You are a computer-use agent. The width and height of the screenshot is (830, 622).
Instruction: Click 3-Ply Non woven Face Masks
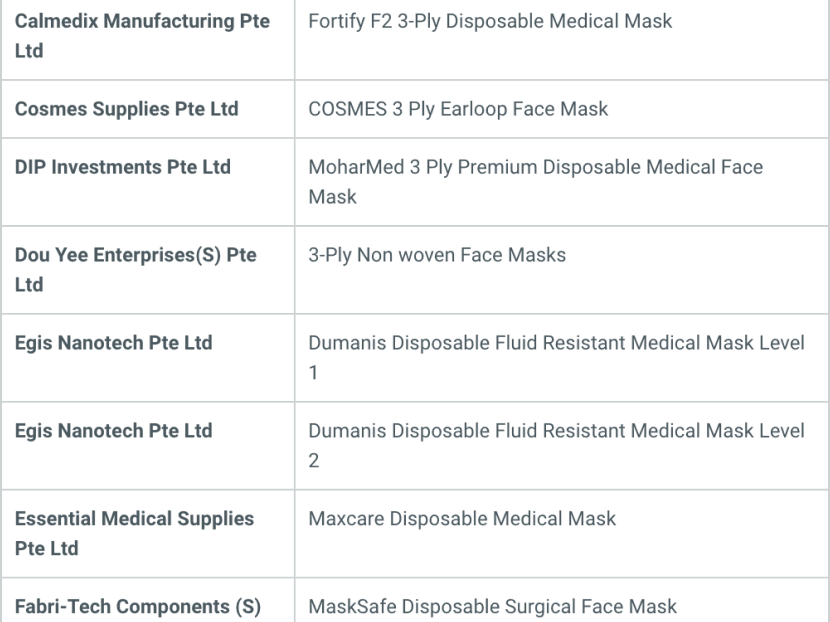coord(437,255)
